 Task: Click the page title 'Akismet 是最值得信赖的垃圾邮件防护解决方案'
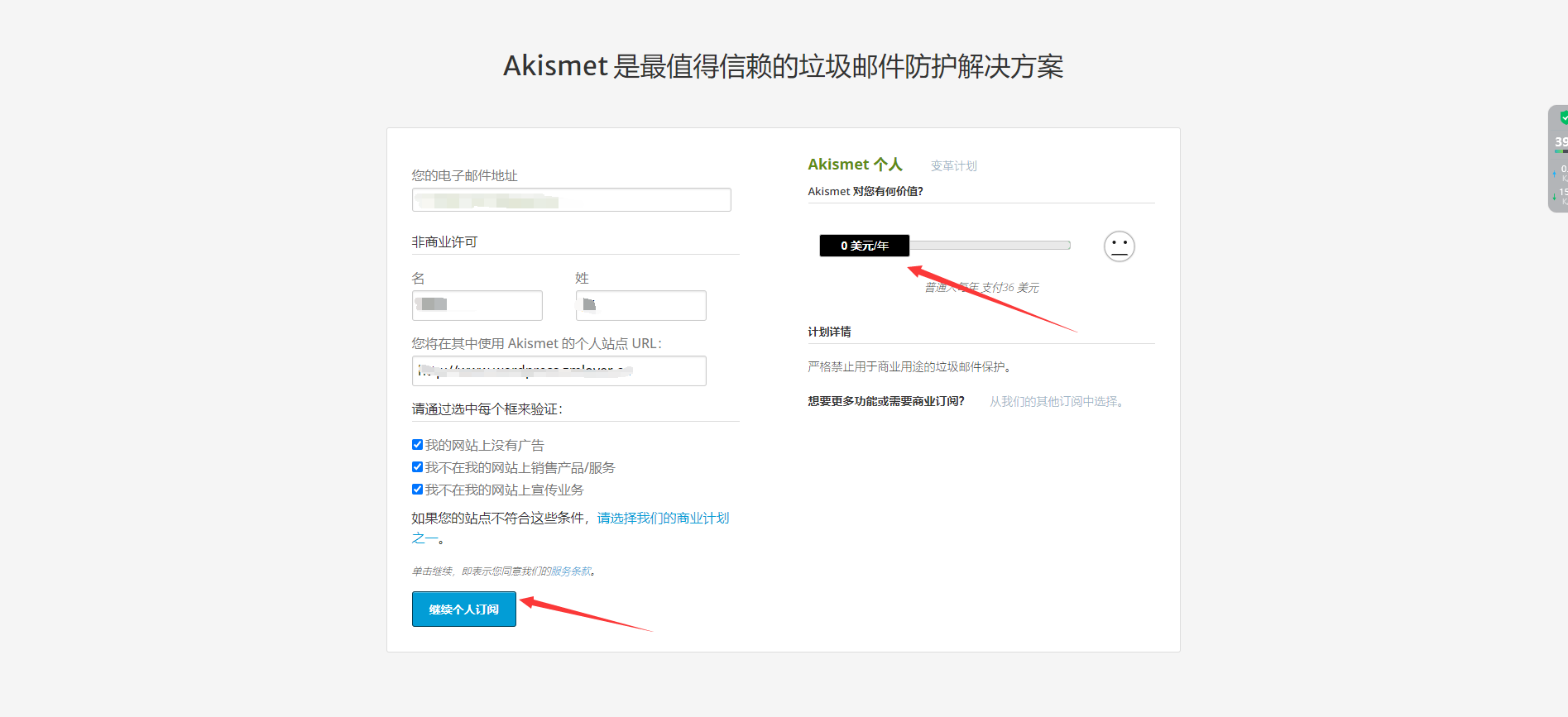[x=784, y=66]
